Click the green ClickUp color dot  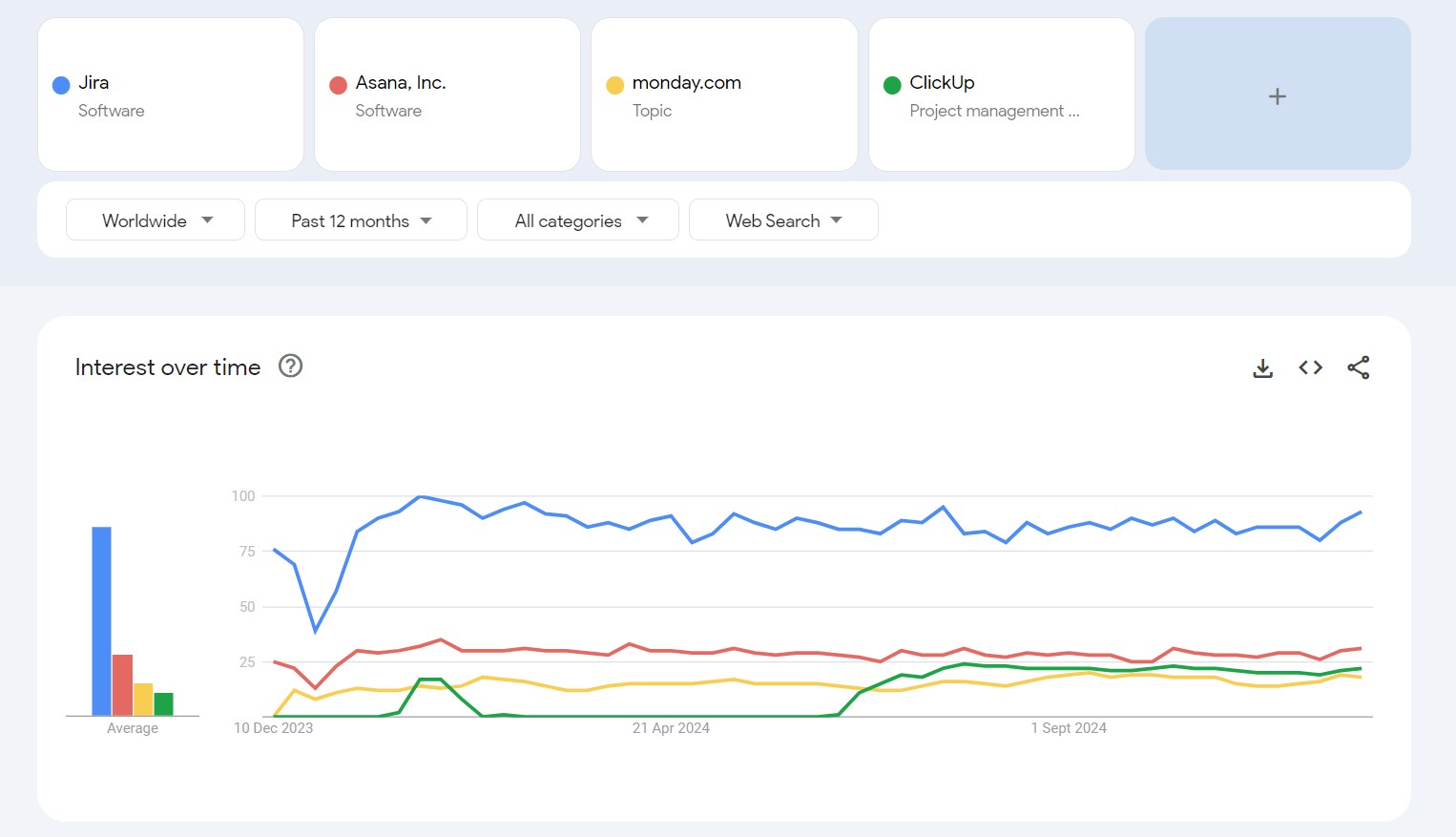[x=892, y=85]
